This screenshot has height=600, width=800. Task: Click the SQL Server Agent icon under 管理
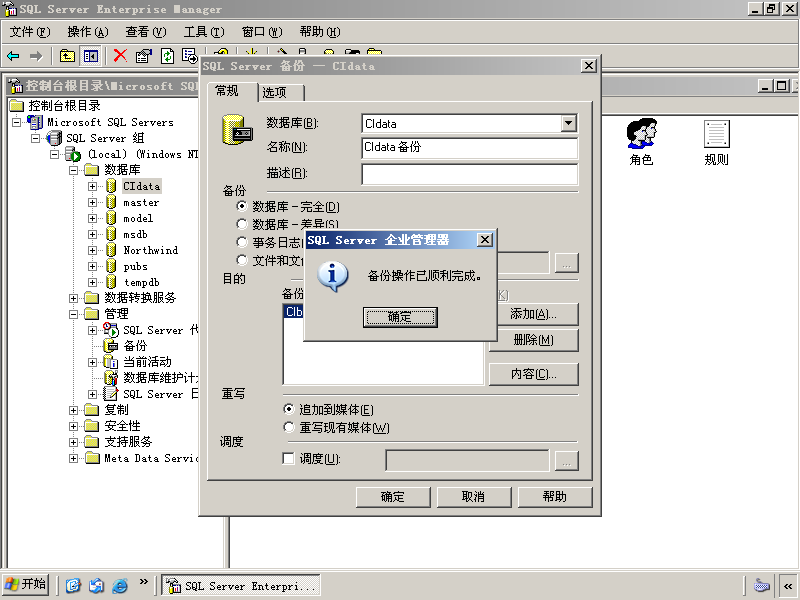point(111,330)
